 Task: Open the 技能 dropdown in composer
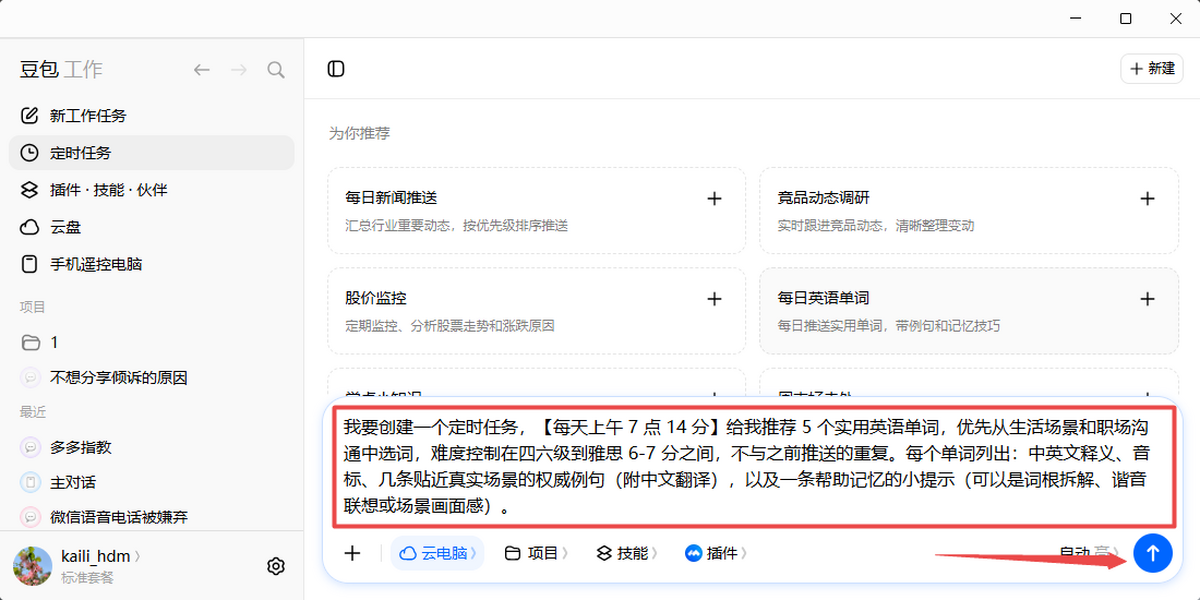click(627, 553)
